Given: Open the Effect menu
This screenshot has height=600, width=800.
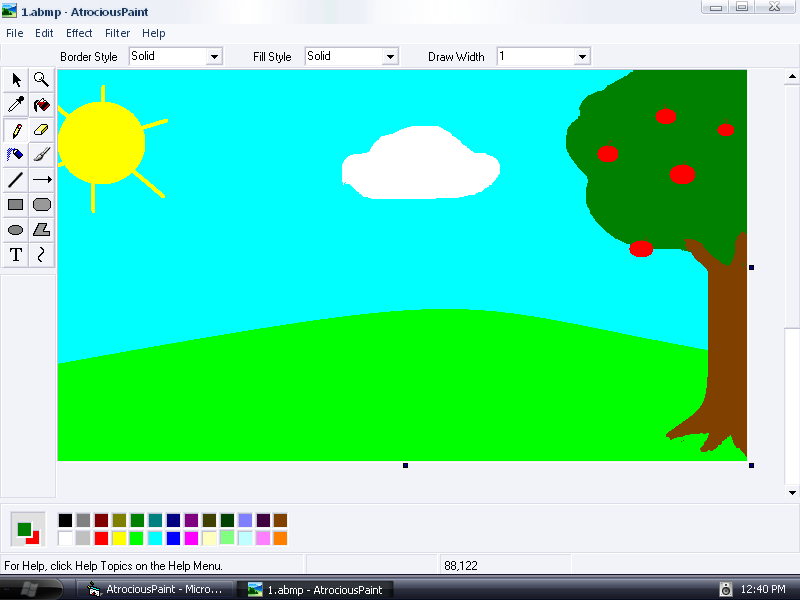Looking at the screenshot, I should click(x=79, y=33).
